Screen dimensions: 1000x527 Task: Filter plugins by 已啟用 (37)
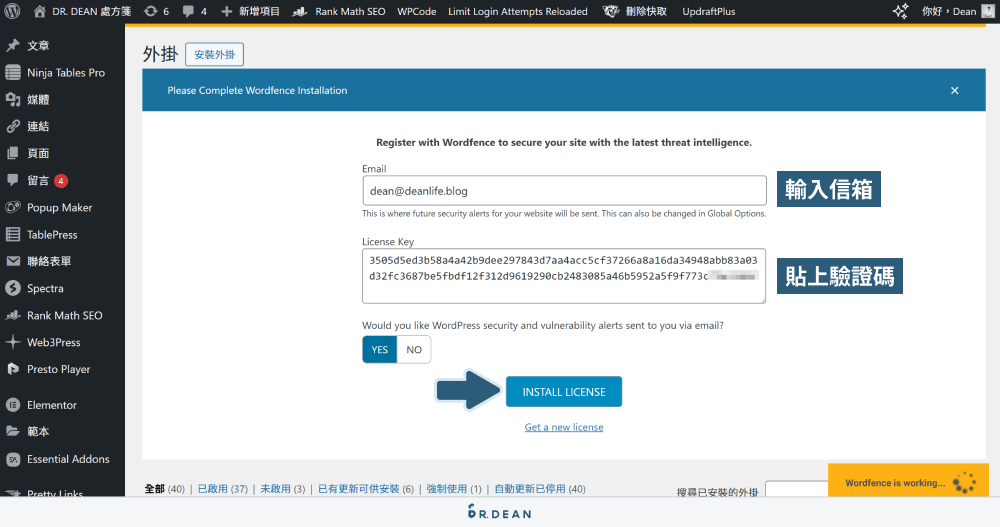point(223,489)
